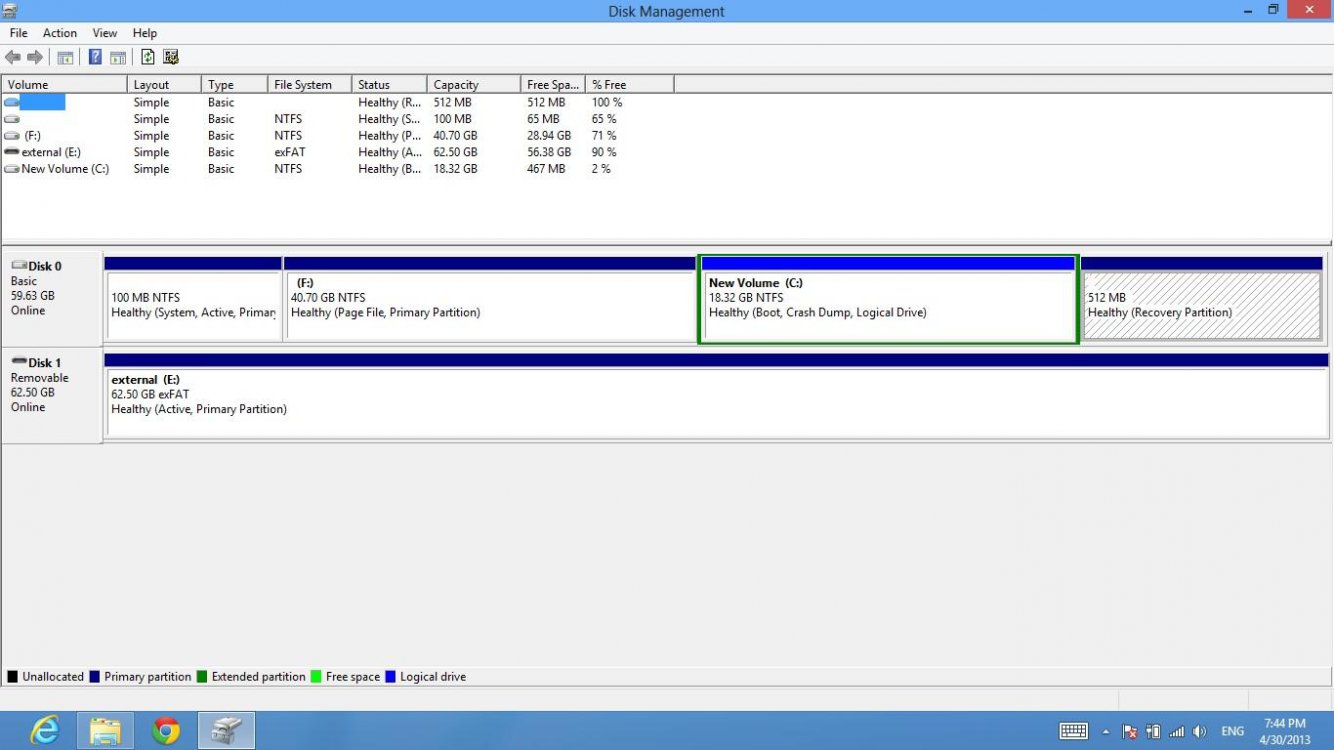Click the network signal icon in the tray

1177,731
